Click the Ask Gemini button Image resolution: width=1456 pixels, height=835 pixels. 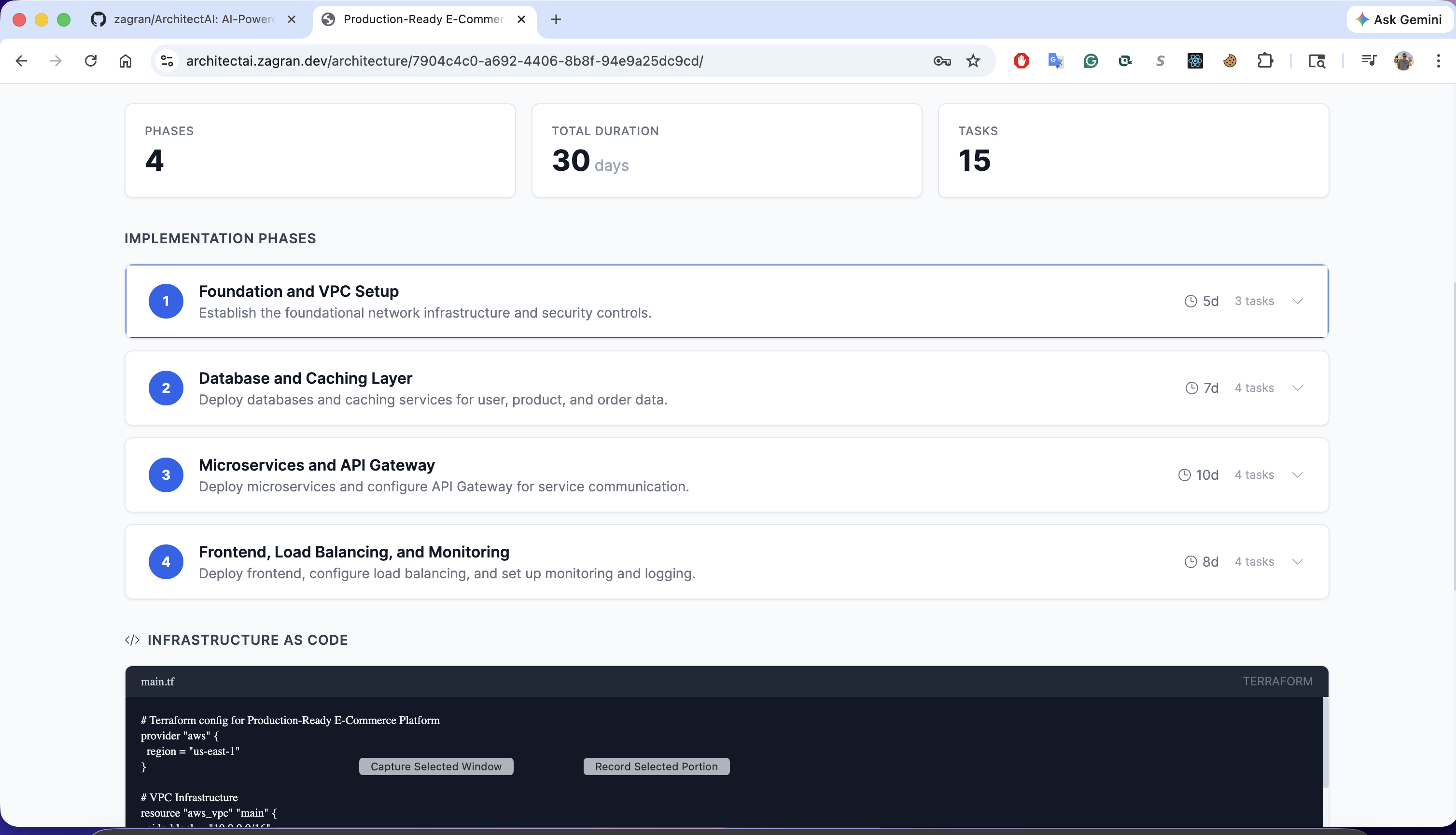tap(1399, 19)
